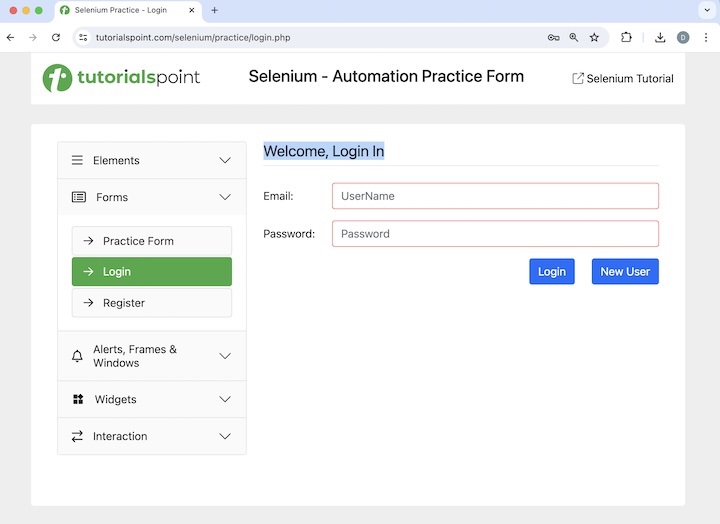Screen dimensions: 720x524
Task: Open the downloads icon in the toolbar
Action: click(660, 37)
